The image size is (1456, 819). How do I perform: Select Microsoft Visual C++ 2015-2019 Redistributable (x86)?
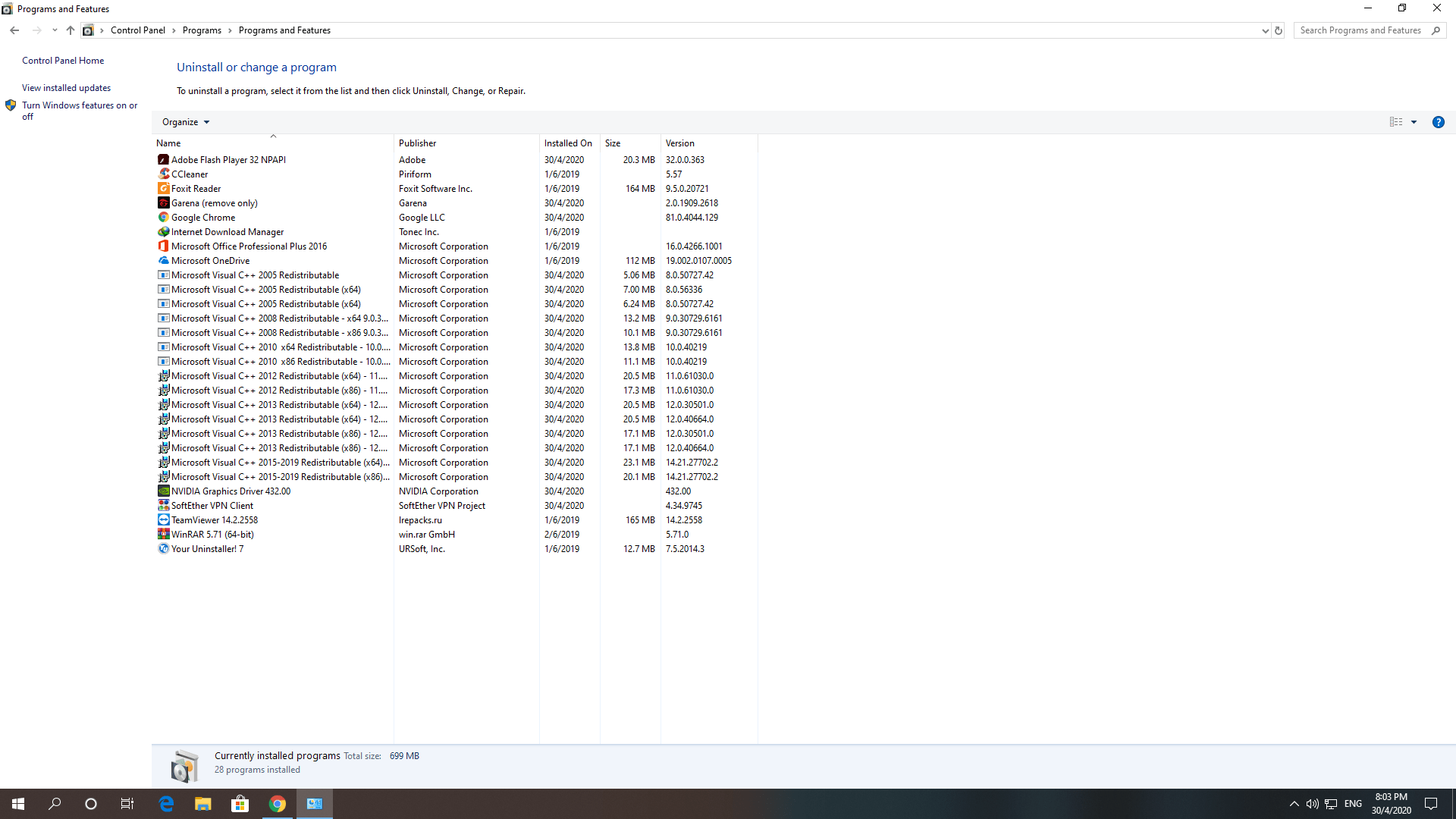455,477
